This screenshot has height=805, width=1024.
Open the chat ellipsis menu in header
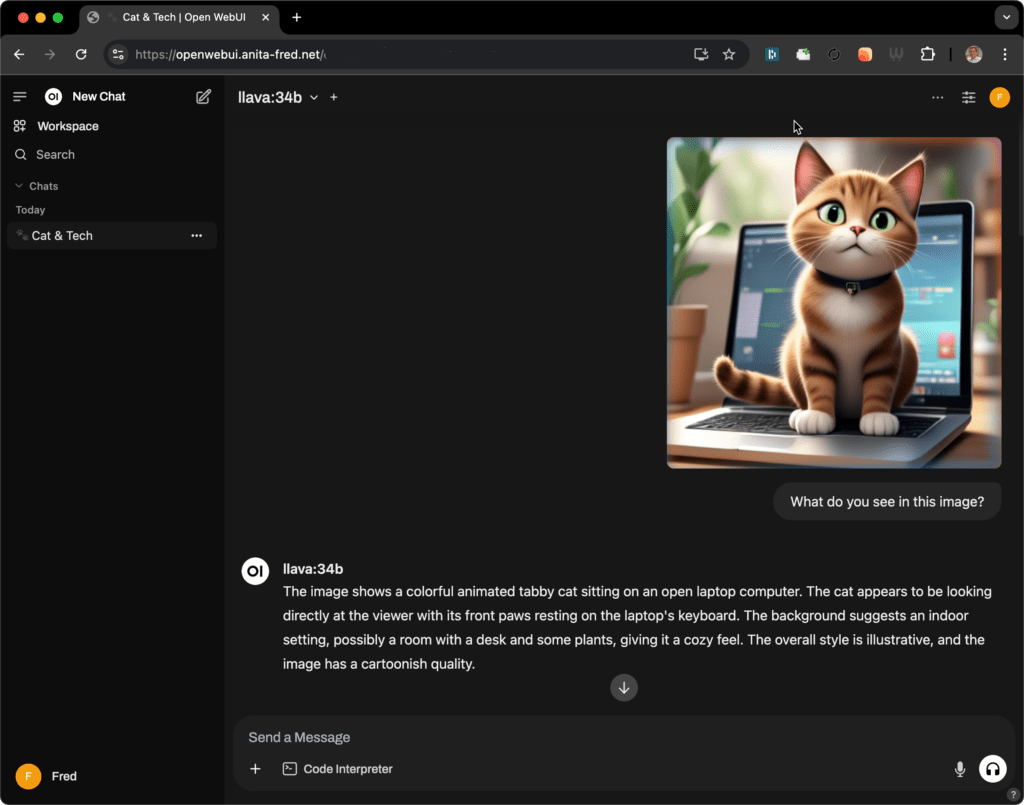[x=937, y=97]
